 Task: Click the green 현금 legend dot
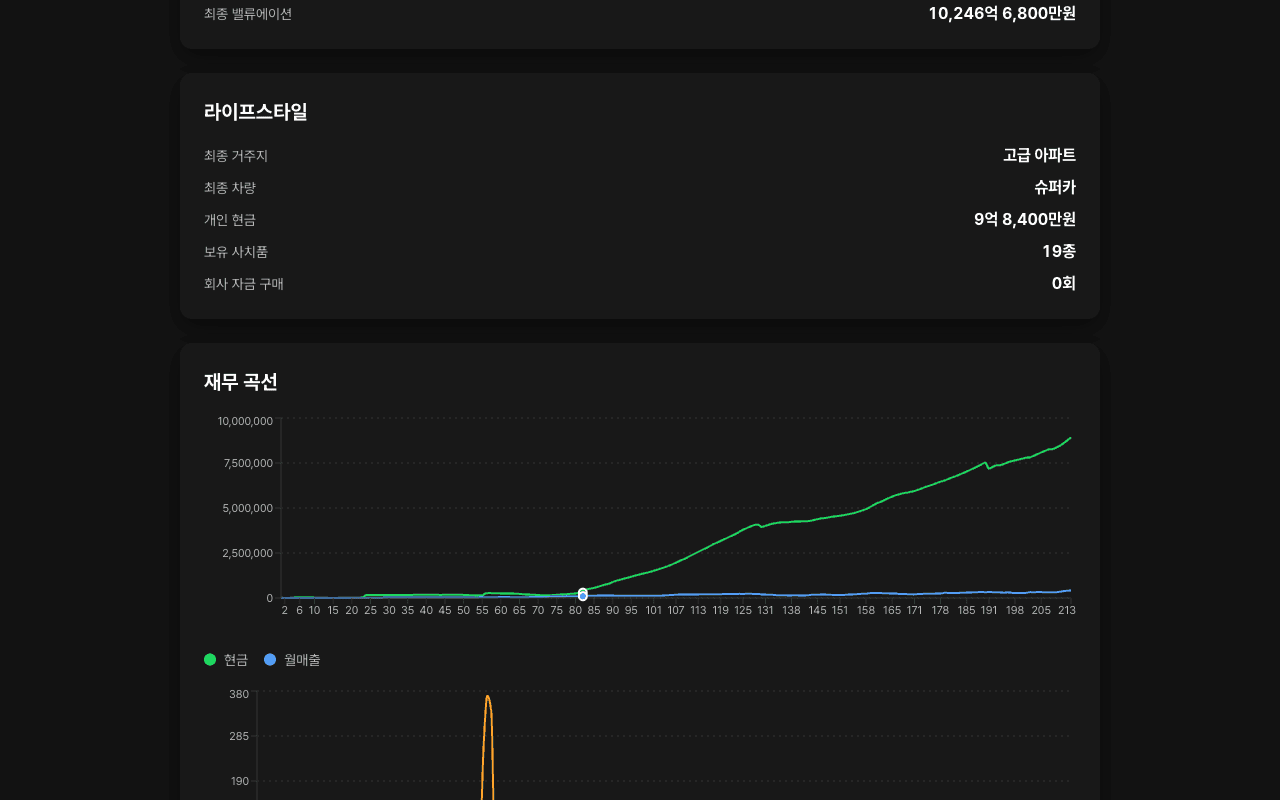210,659
